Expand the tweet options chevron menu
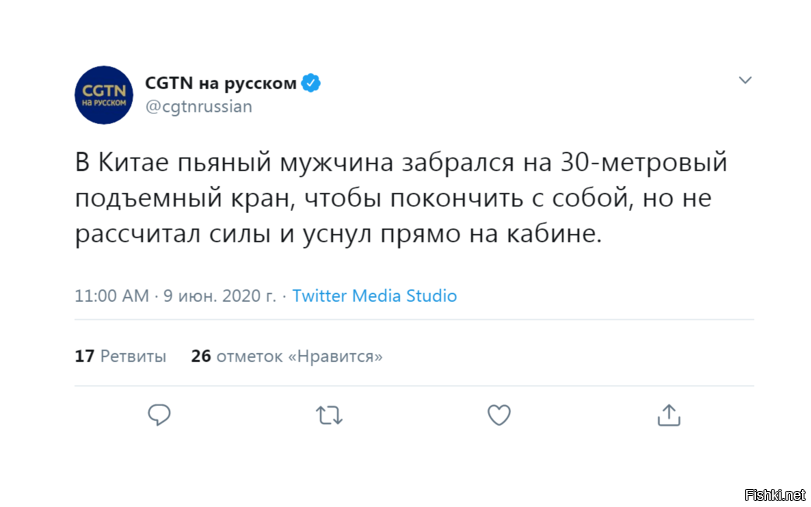The height and width of the screenshot is (507, 811). (x=744, y=80)
